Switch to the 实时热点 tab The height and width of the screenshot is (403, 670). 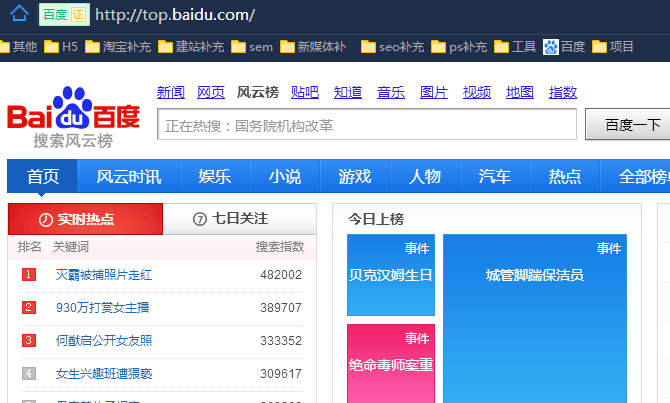click(x=85, y=219)
